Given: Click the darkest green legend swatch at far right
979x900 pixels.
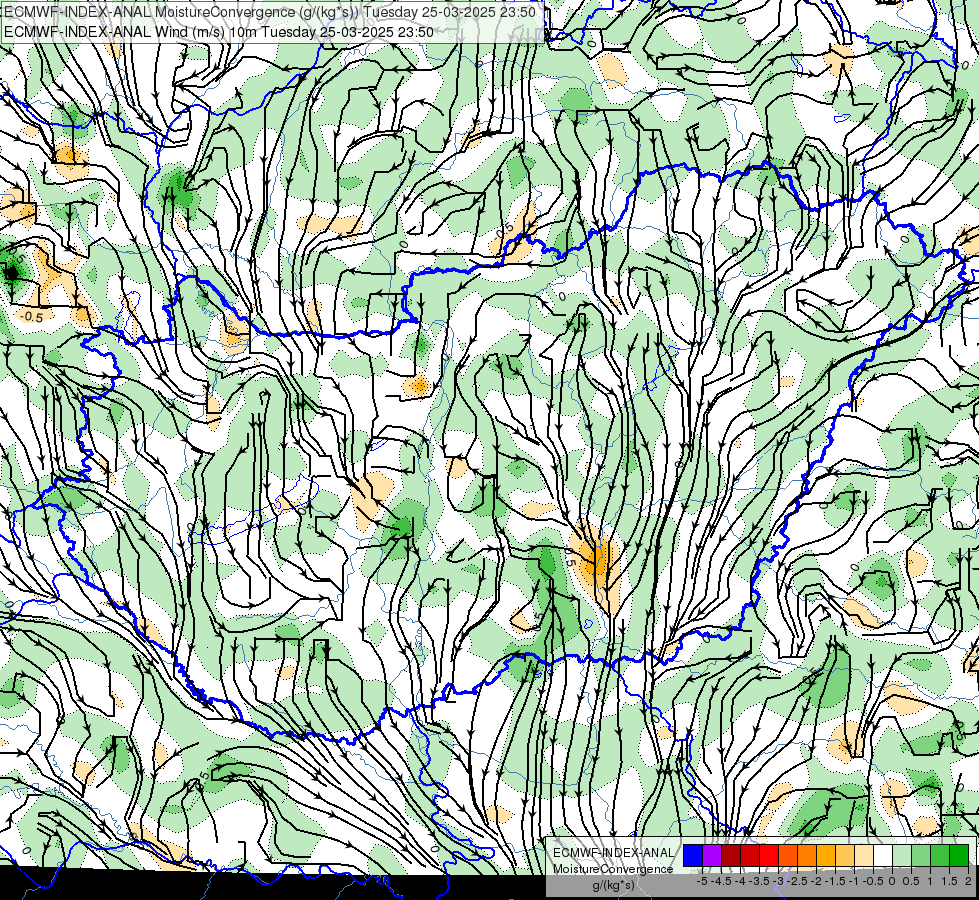Looking at the screenshot, I should (959, 856).
